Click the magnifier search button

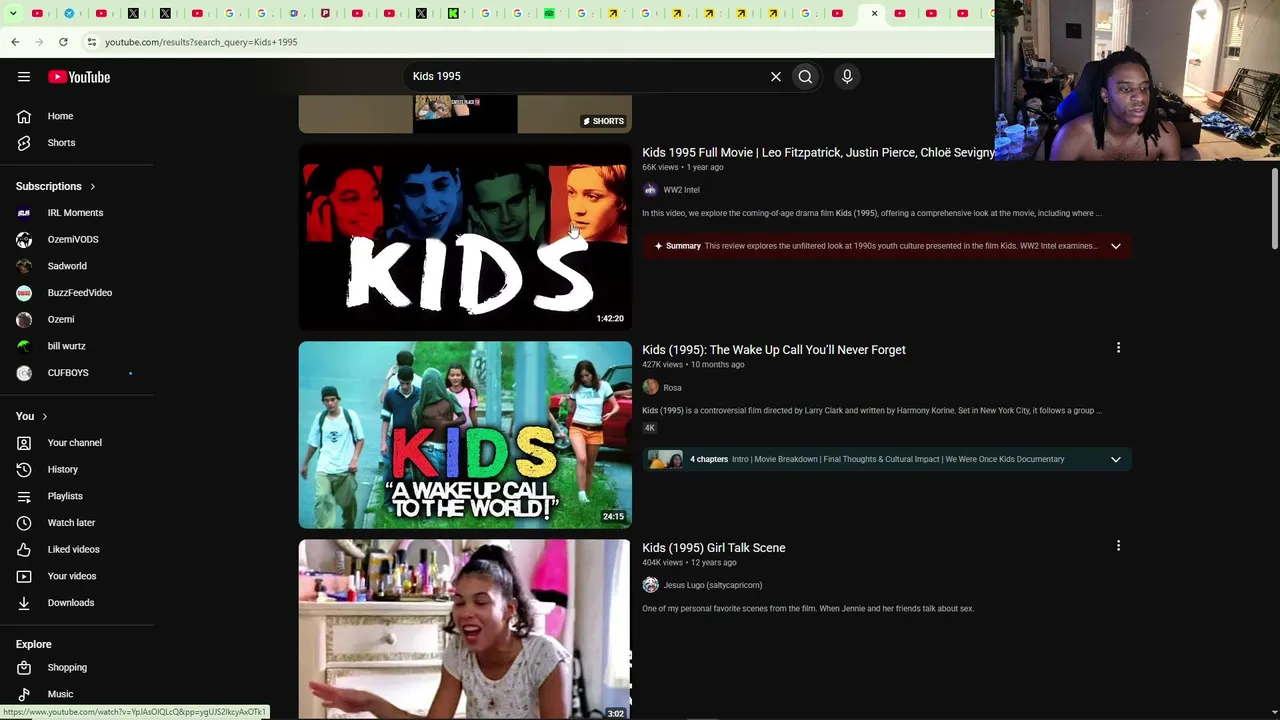coord(805,76)
